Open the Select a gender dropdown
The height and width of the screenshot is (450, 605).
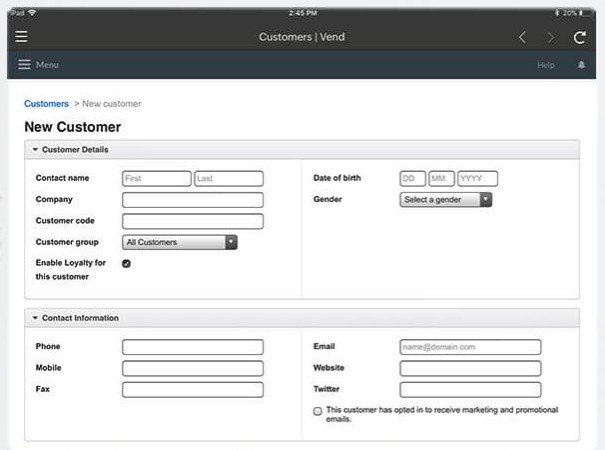click(446, 200)
